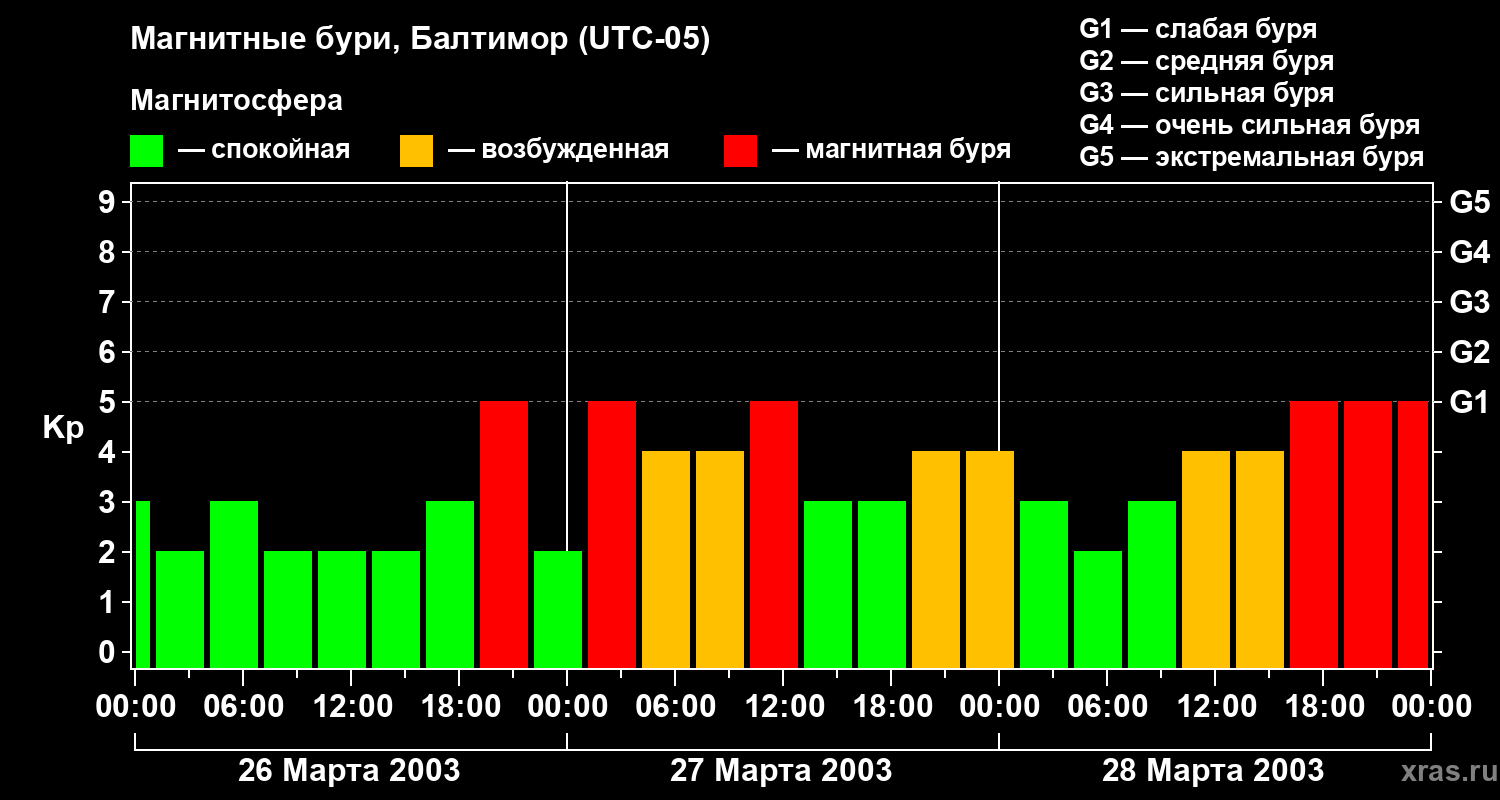Click the orange 'возбужденная' legend swatch

click(x=416, y=151)
